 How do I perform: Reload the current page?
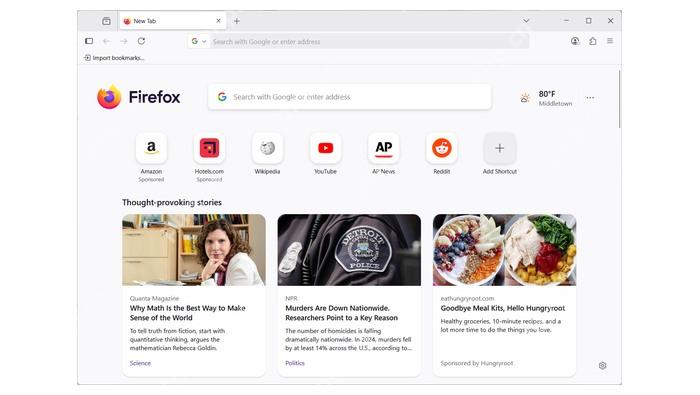coord(141,41)
